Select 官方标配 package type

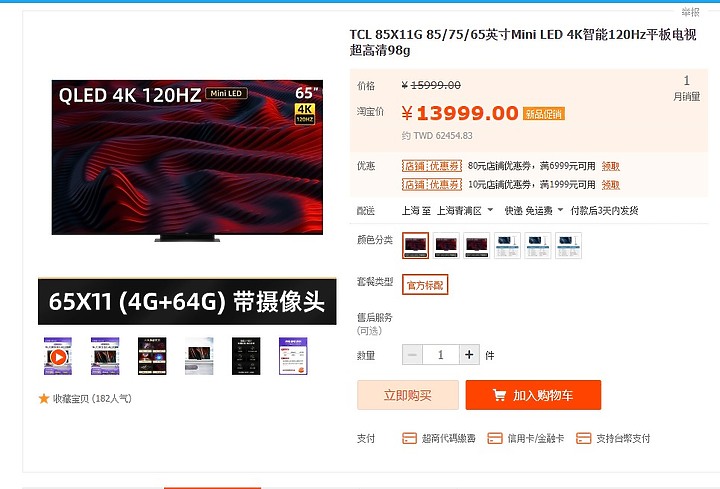(x=425, y=285)
